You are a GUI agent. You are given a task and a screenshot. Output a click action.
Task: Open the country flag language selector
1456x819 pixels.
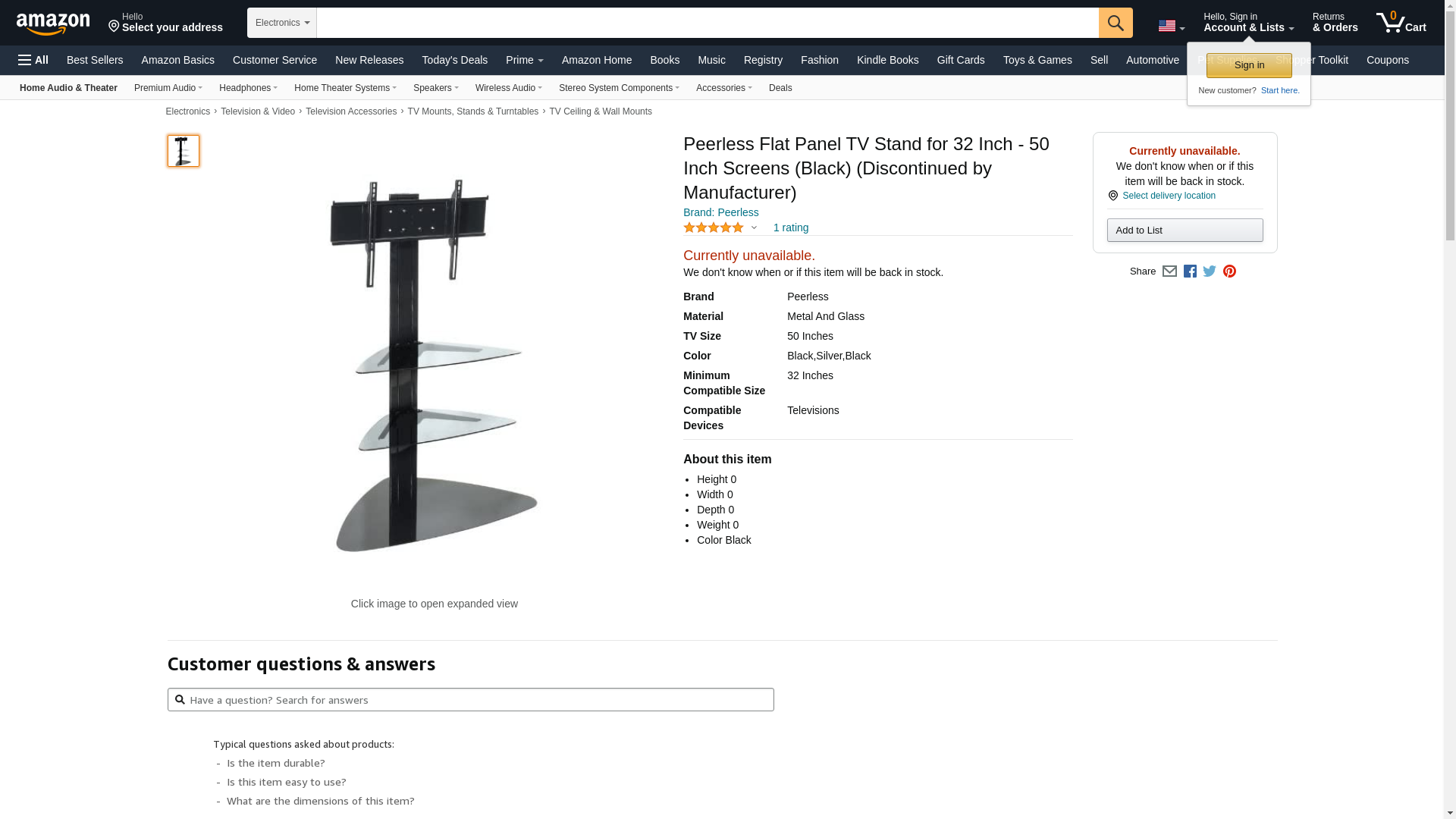[1171, 26]
